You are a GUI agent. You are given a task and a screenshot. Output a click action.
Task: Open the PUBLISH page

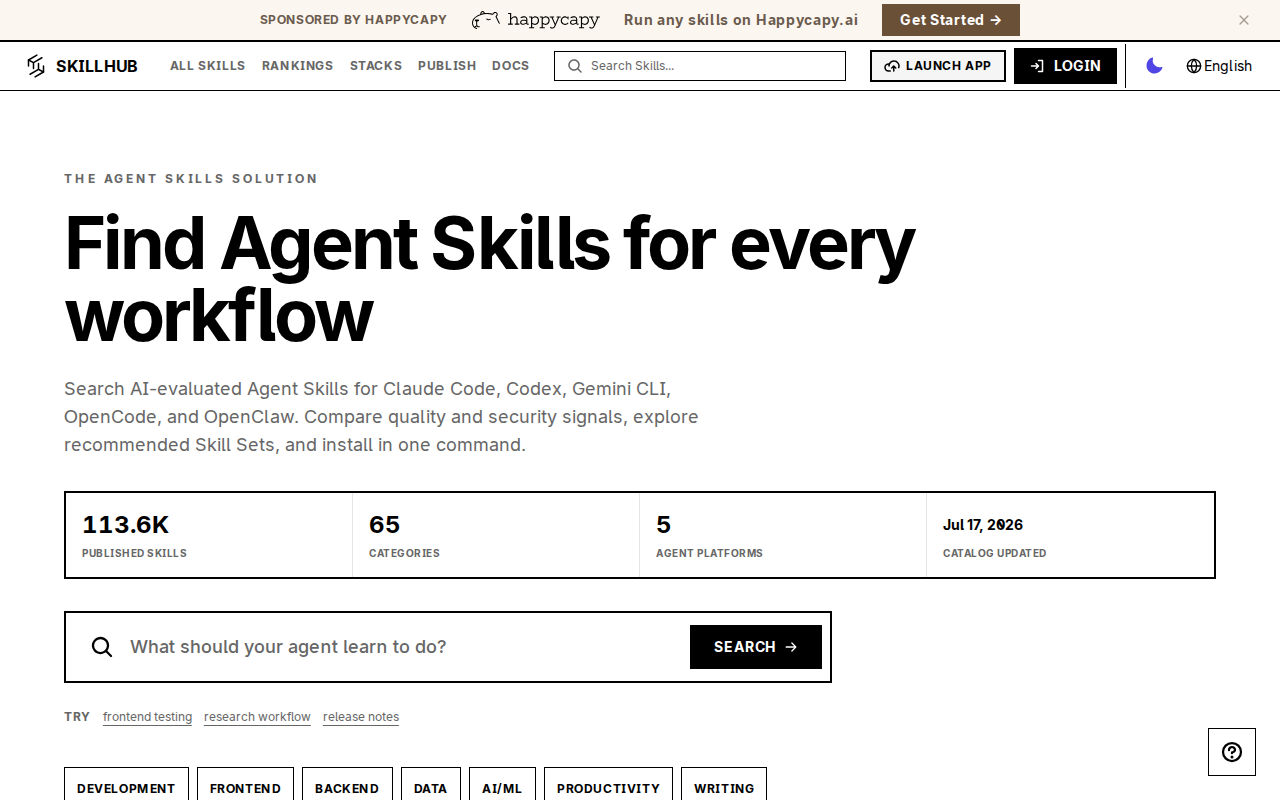point(447,66)
